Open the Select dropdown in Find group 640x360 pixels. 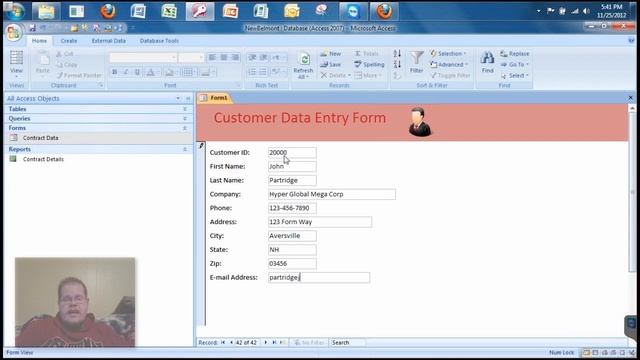[515, 76]
